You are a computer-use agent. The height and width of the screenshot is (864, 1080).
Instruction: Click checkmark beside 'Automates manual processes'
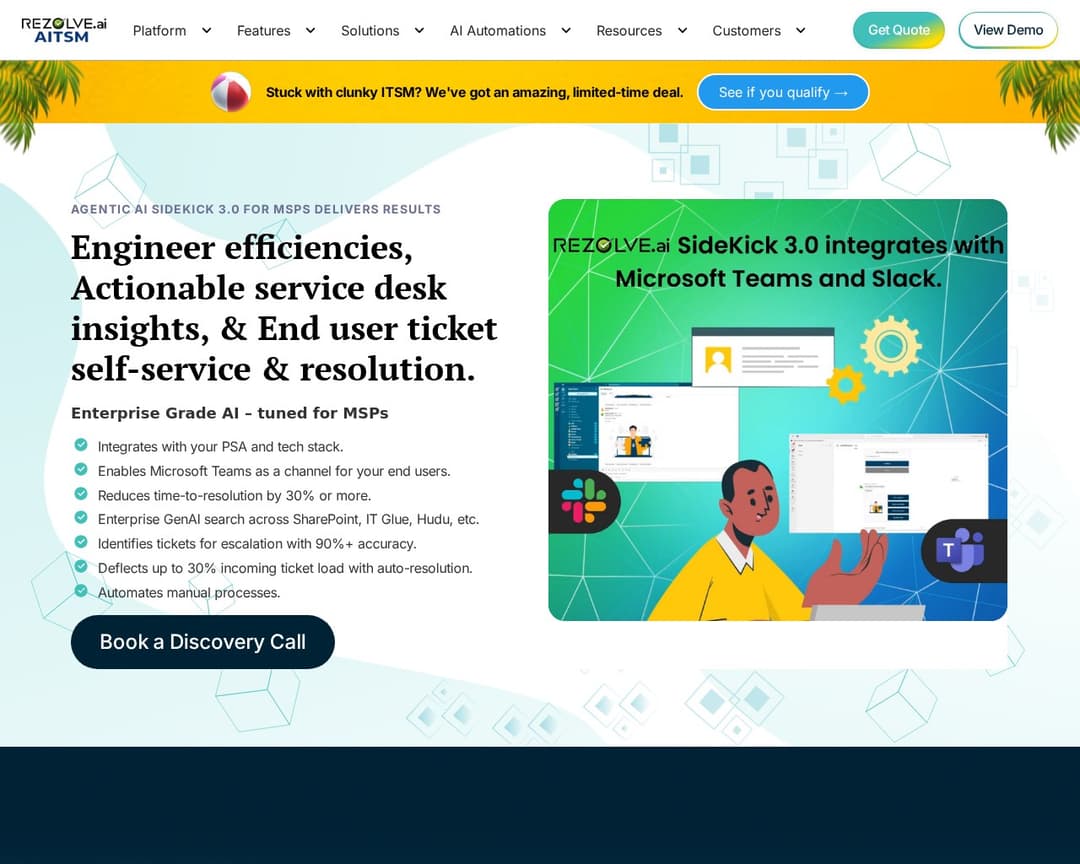[81, 590]
